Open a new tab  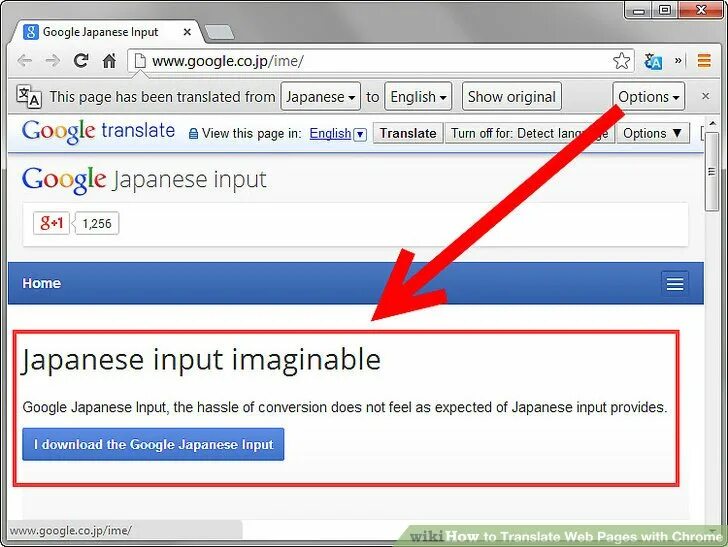click(219, 32)
